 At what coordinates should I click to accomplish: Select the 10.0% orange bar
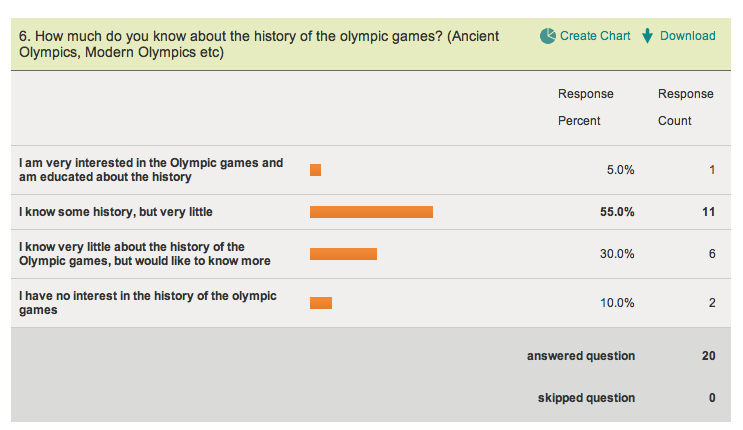[x=321, y=303]
